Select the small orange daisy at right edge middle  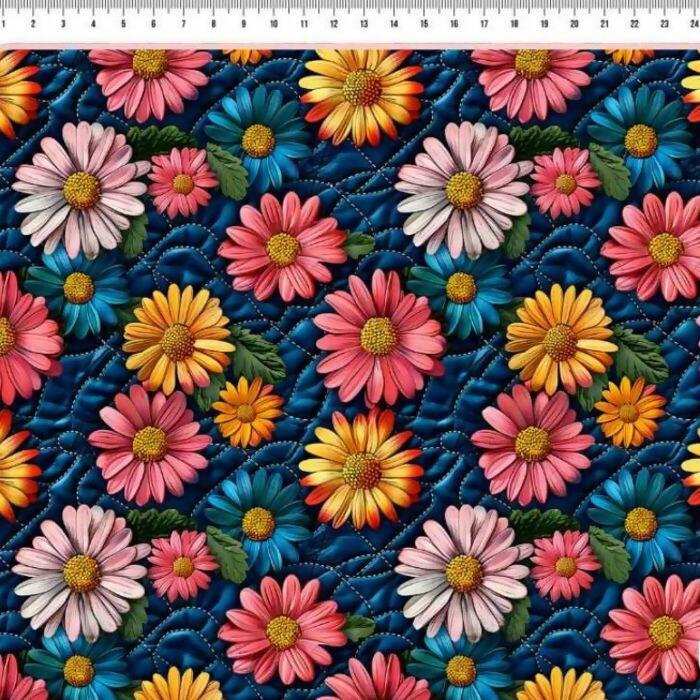point(628,412)
